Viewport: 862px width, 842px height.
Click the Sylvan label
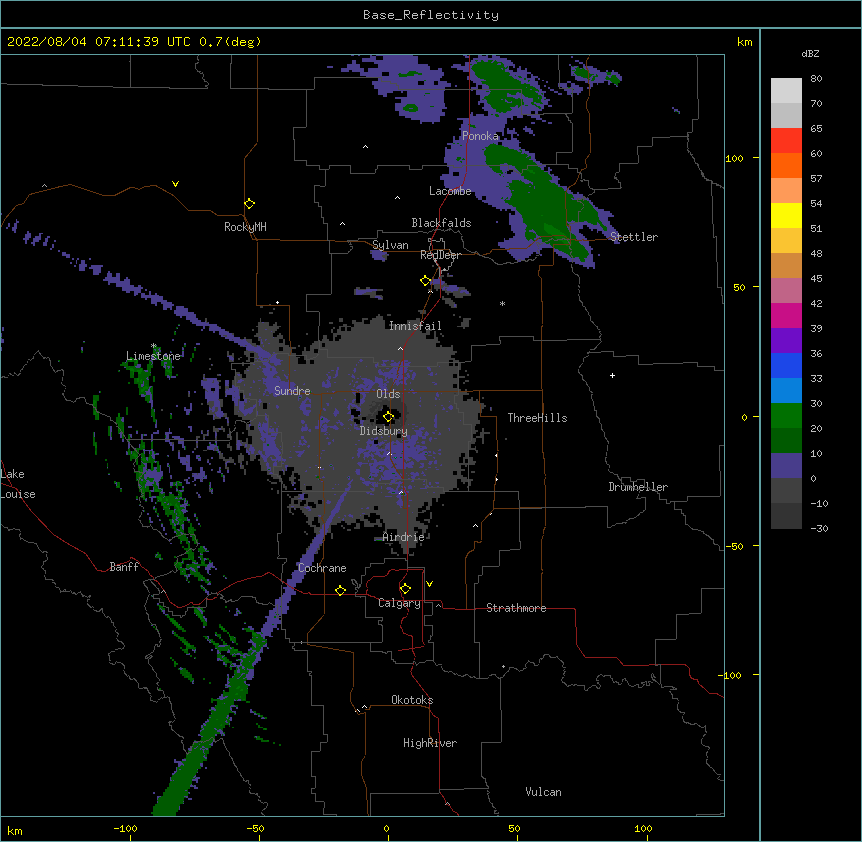(x=390, y=245)
